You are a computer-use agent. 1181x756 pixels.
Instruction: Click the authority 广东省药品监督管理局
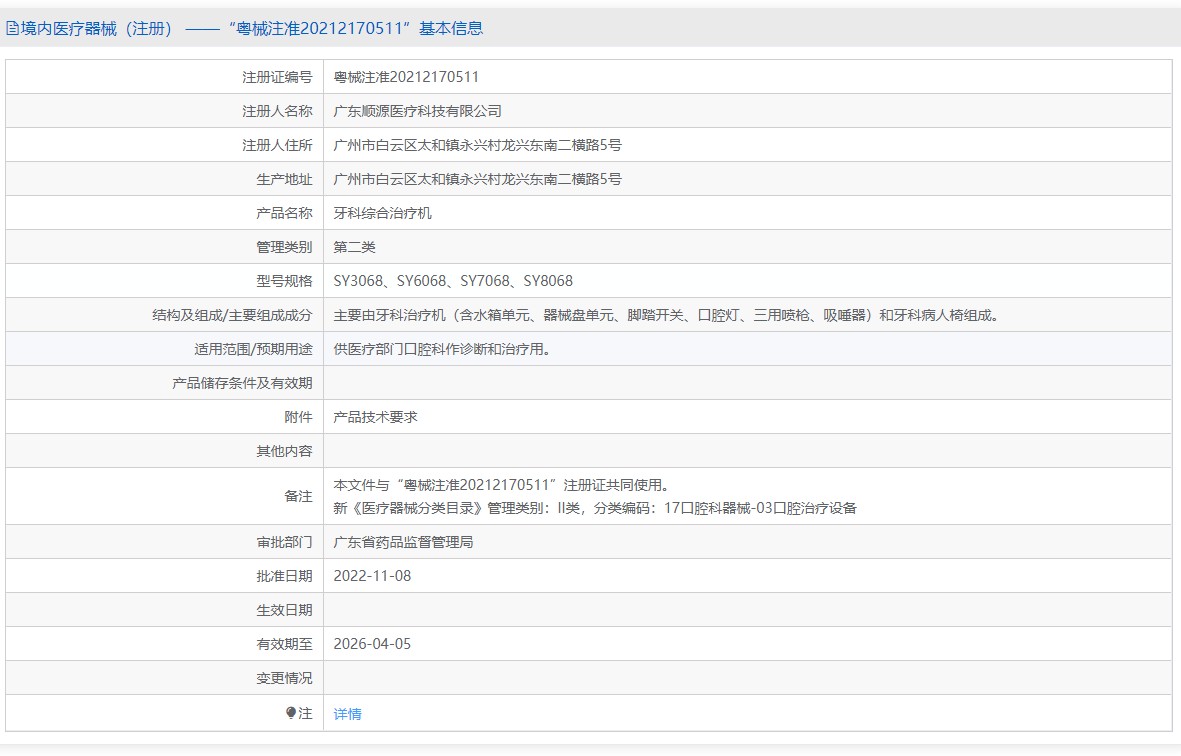404,542
